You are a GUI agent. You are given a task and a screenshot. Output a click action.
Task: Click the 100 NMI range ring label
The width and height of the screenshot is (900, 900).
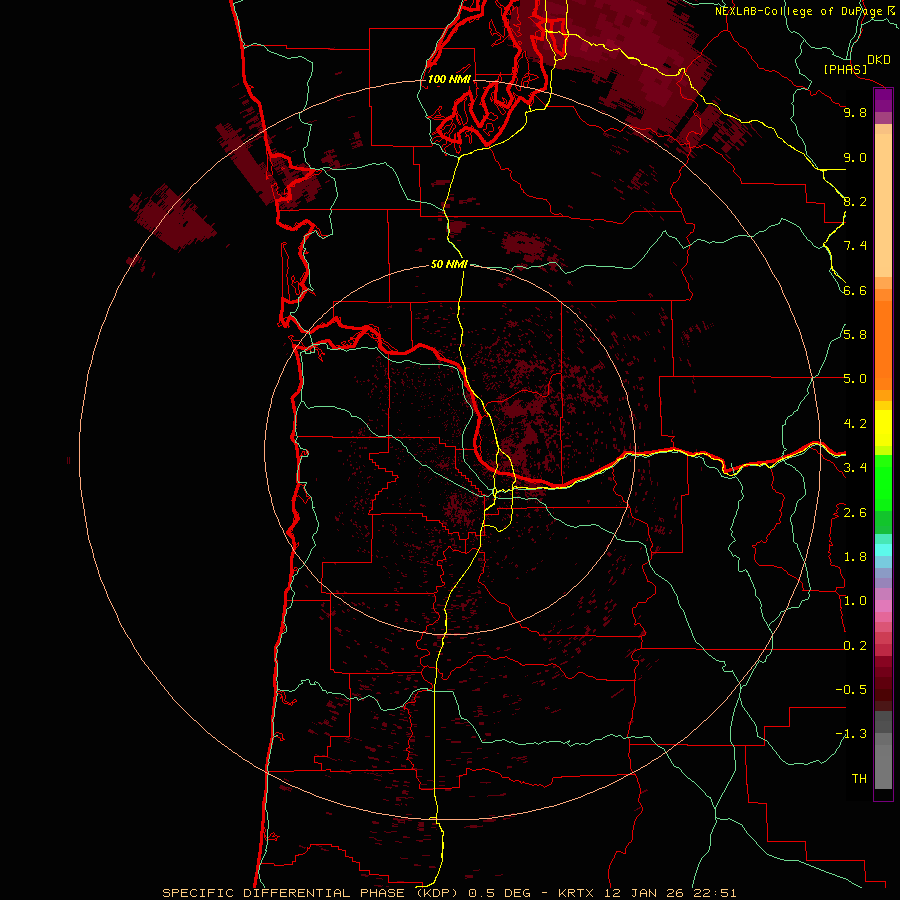[449, 79]
